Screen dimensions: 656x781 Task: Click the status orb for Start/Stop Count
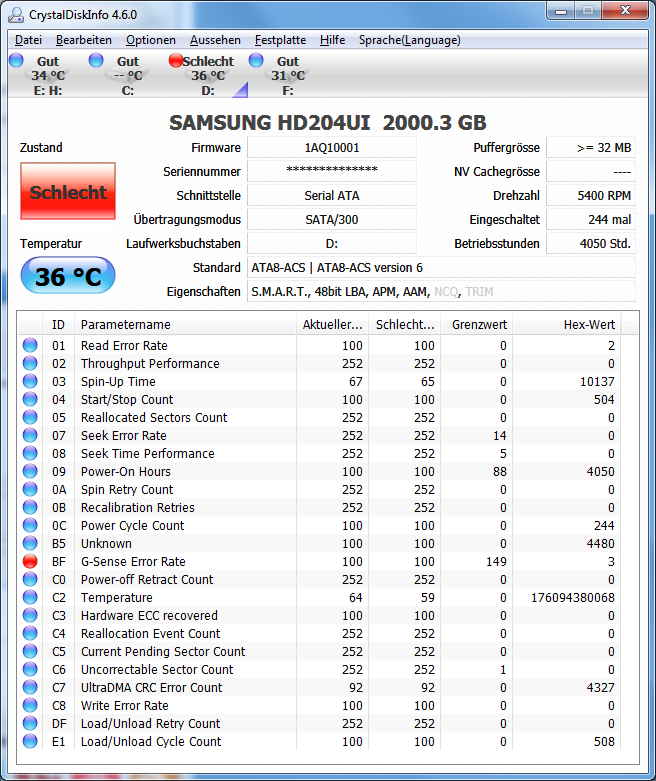click(30, 399)
